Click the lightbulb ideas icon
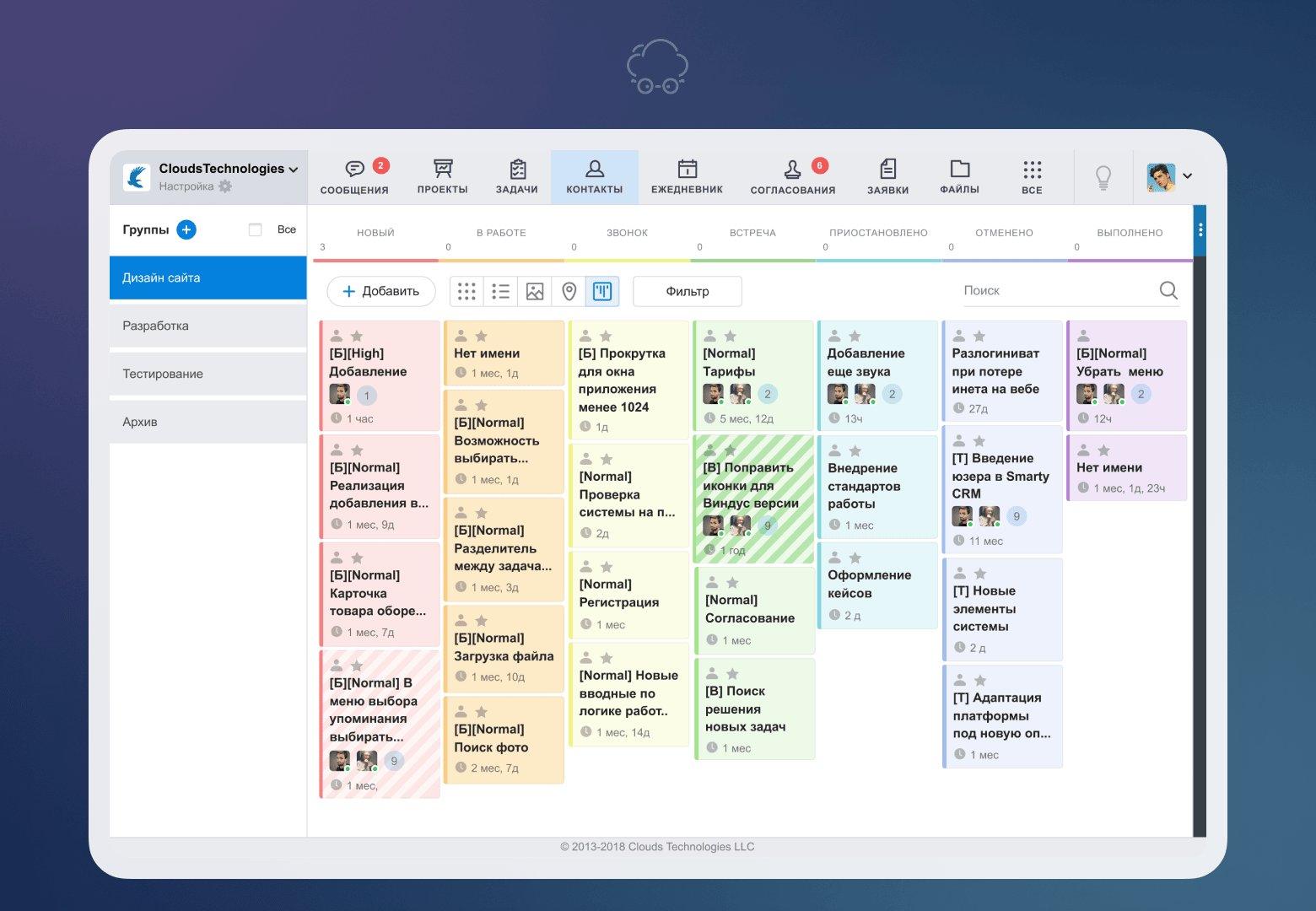Screen dimensions: 1316x911 [x=1103, y=177]
